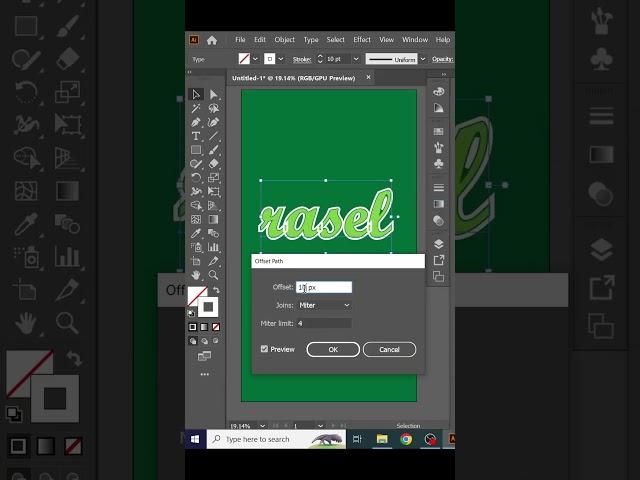Open the Layers panel icon
This screenshot has width=640, height=480.
tap(439, 244)
